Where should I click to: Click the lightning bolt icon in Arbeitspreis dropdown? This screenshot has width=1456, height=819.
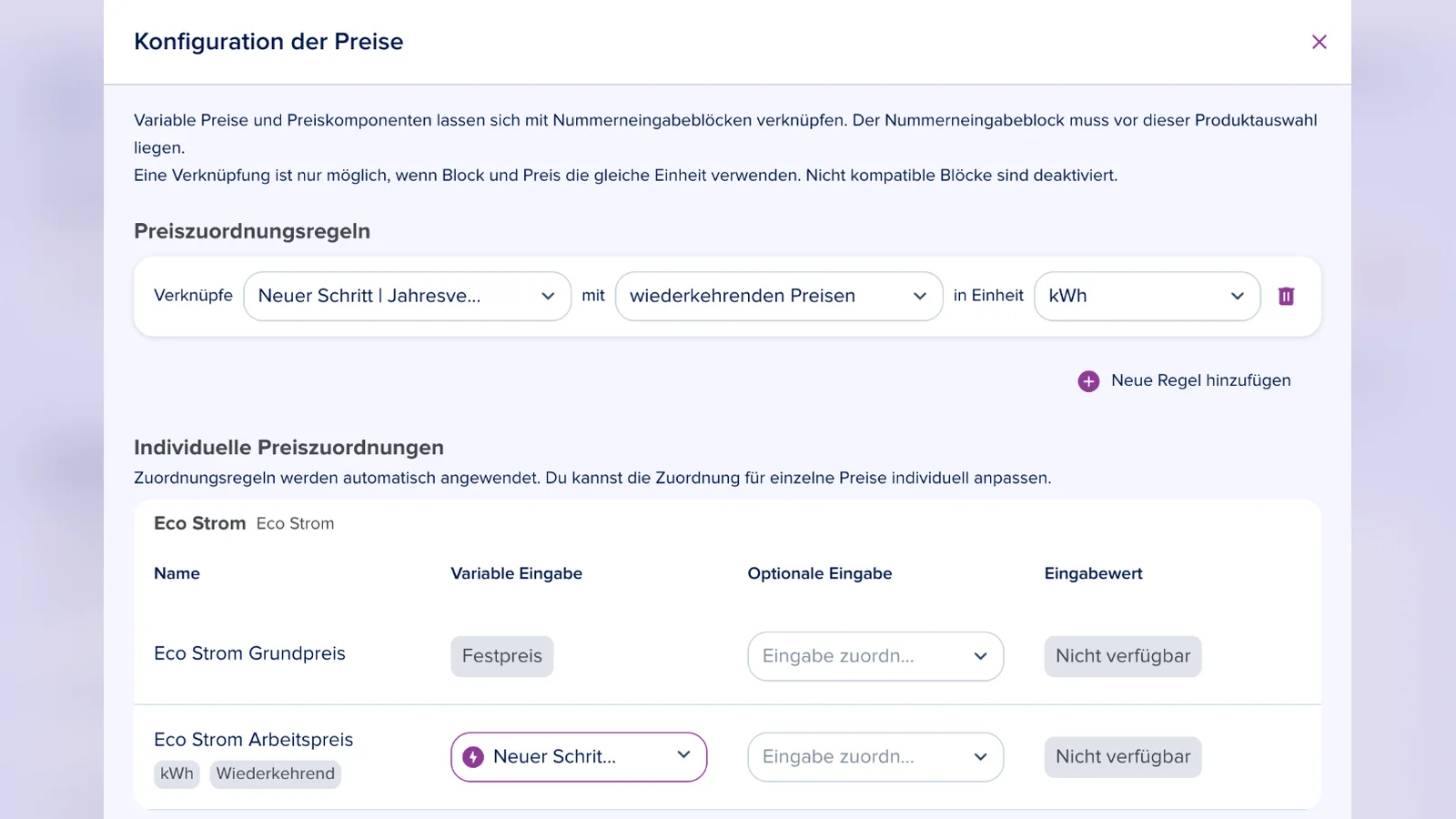[x=473, y=757]
